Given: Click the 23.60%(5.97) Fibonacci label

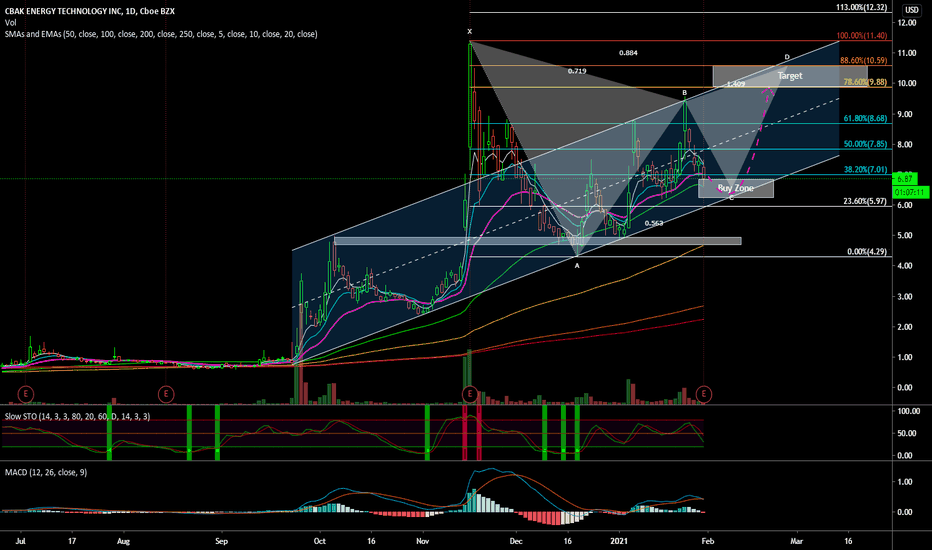Looking at the screenshot, I should point(865,202).
